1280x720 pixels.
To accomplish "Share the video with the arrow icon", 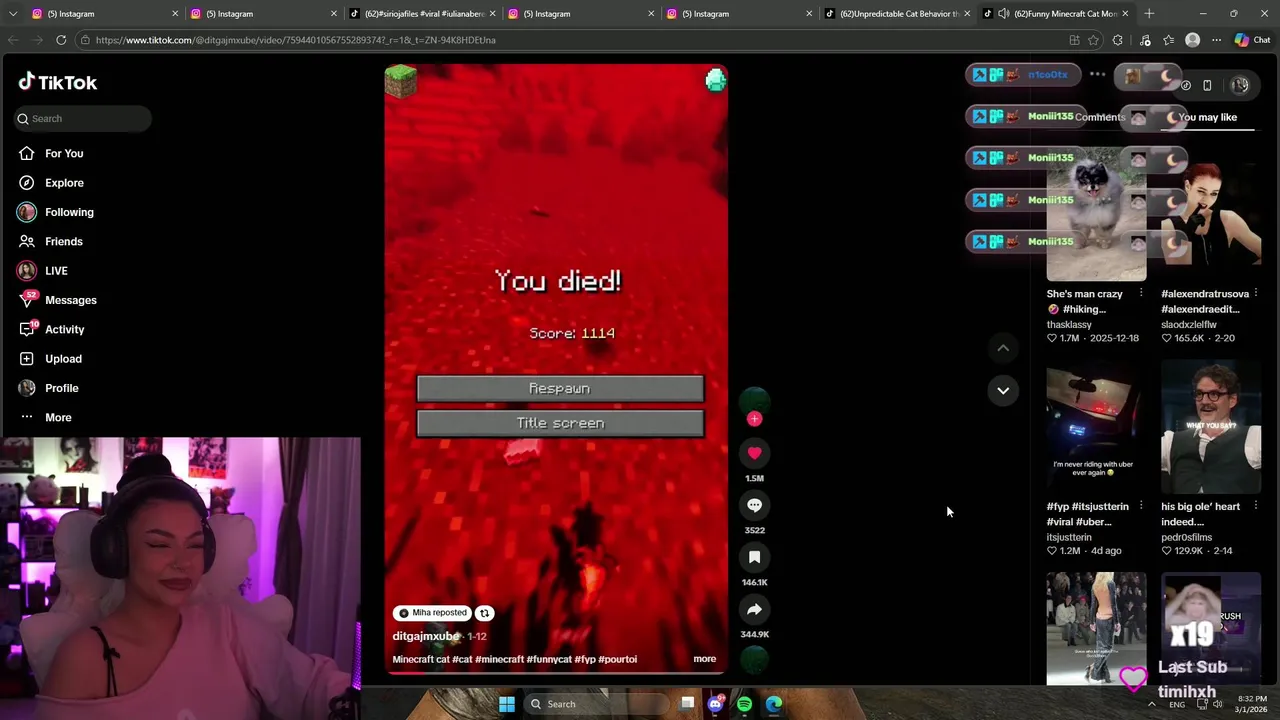I will click(x=754, y=609).
